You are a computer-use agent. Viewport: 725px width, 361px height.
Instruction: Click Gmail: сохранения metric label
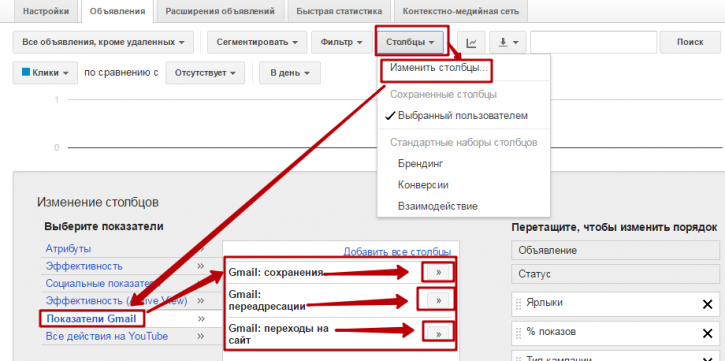(x=276, y=272)
